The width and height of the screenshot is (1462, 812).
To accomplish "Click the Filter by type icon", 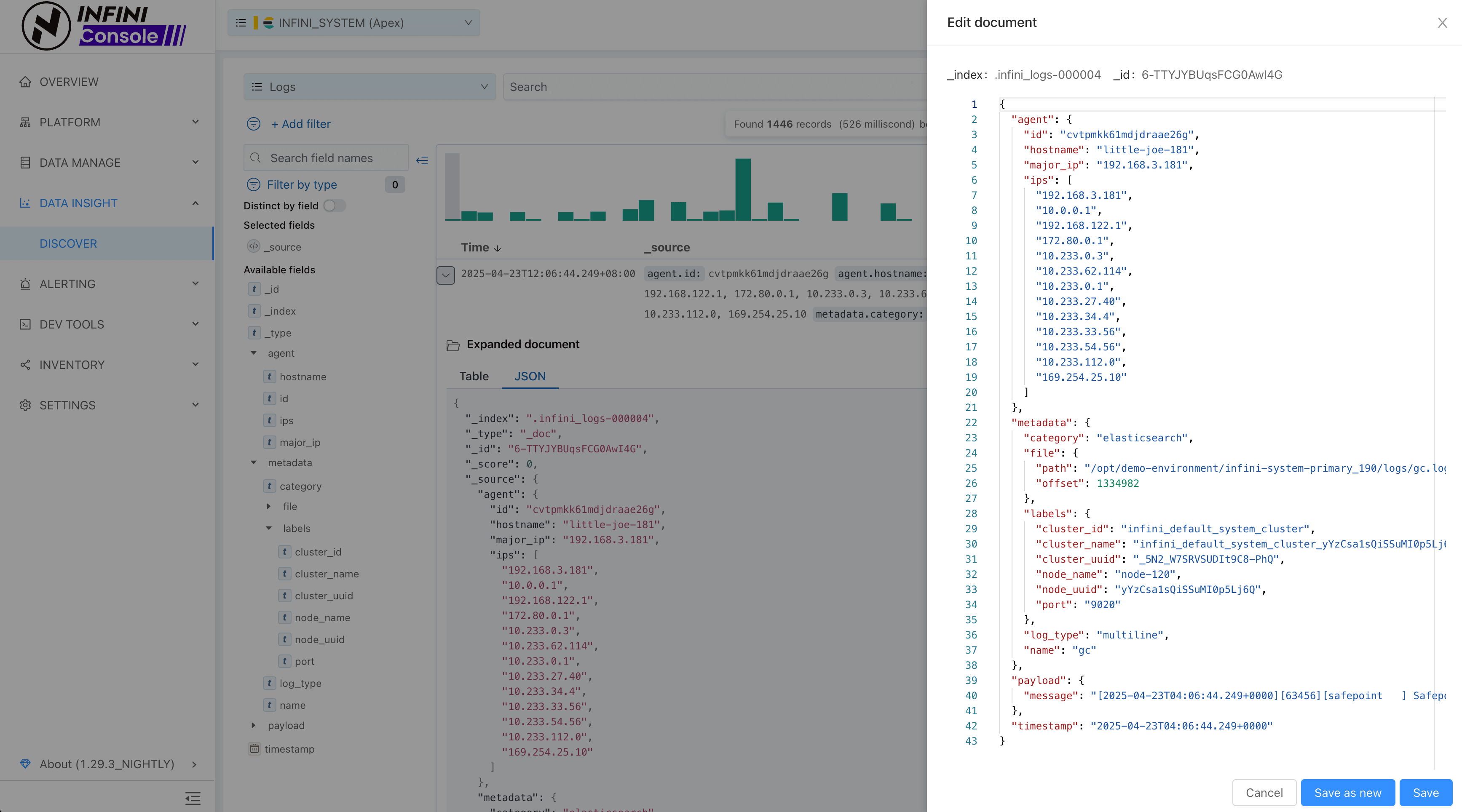I will point(253,184).
